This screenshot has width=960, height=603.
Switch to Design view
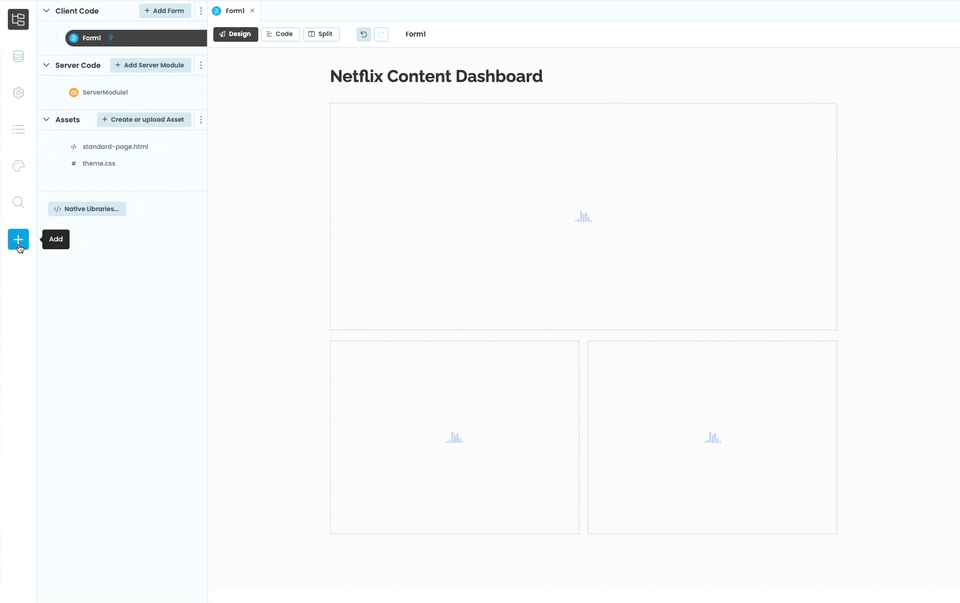pyautogui.click(x=236, y=34)
